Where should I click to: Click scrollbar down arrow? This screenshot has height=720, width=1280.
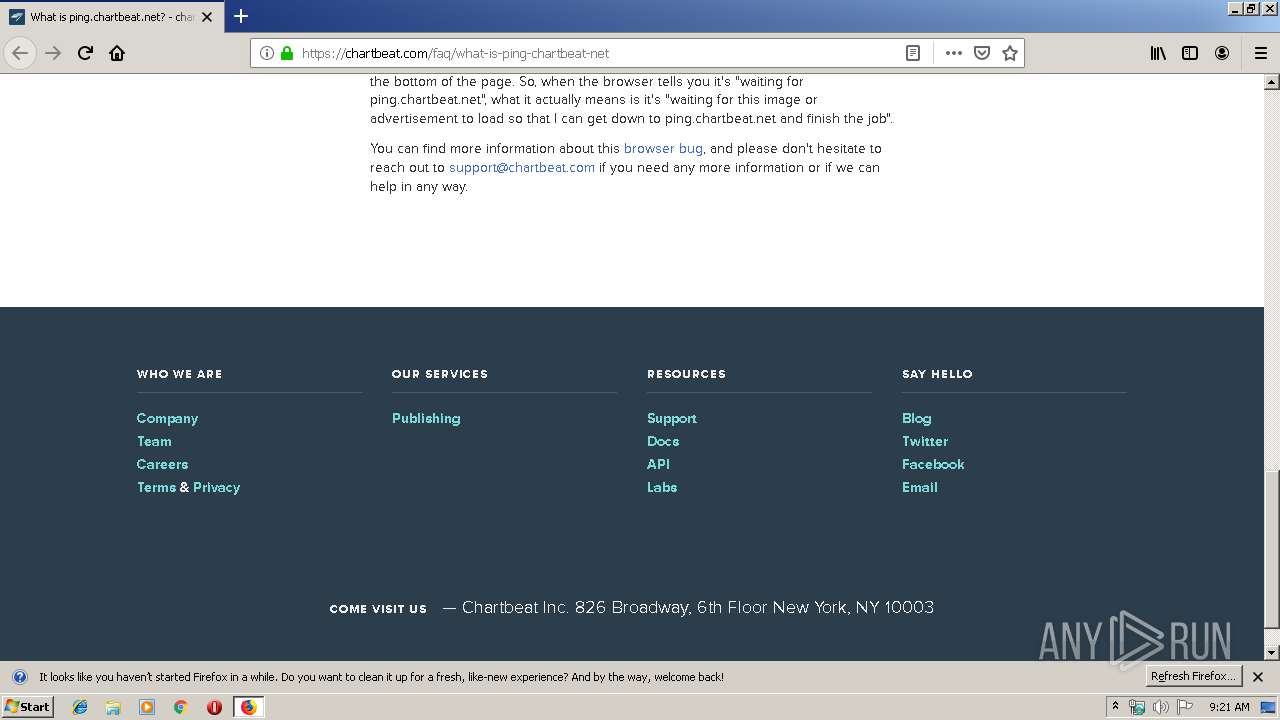click(1272, 653)
